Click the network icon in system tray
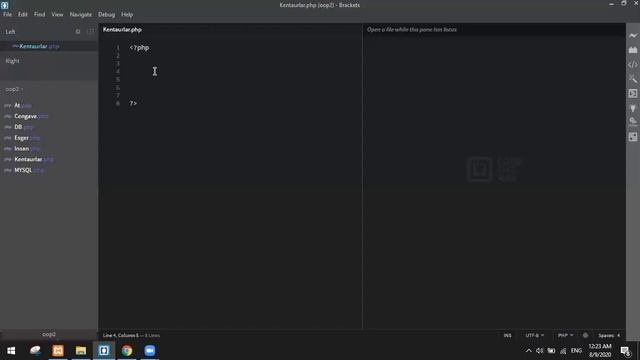Screen dimensions: 640x360 [x=563, y=351]
